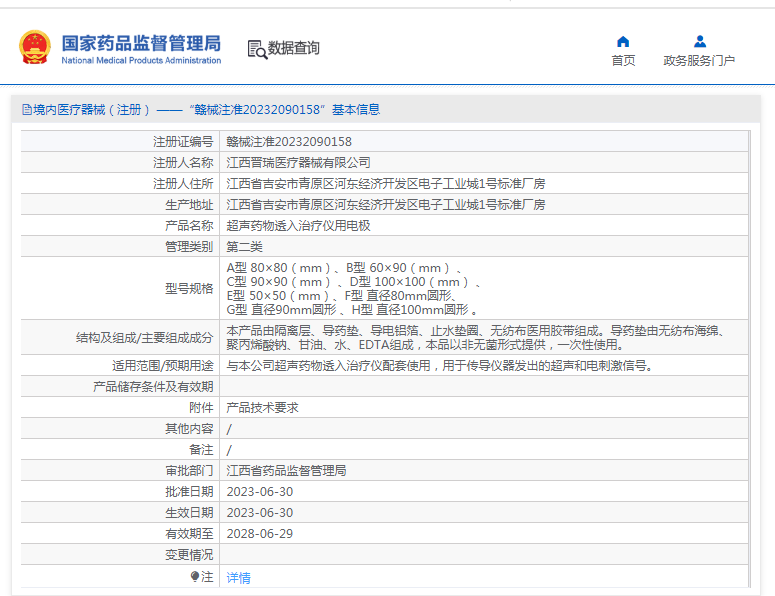Click the 第二类 management category value
This screenshot has height=596, width=775.
coord(244,246)
